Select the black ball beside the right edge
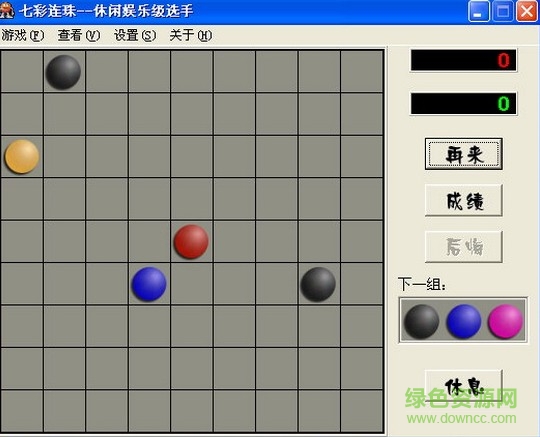540x437 pixels. (318, 284)
